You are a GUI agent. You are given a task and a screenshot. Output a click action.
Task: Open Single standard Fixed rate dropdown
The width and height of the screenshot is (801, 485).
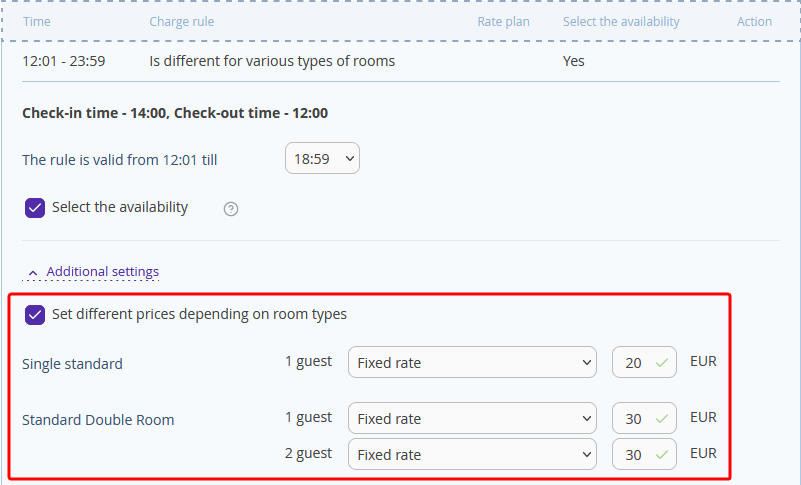[472, 362]
